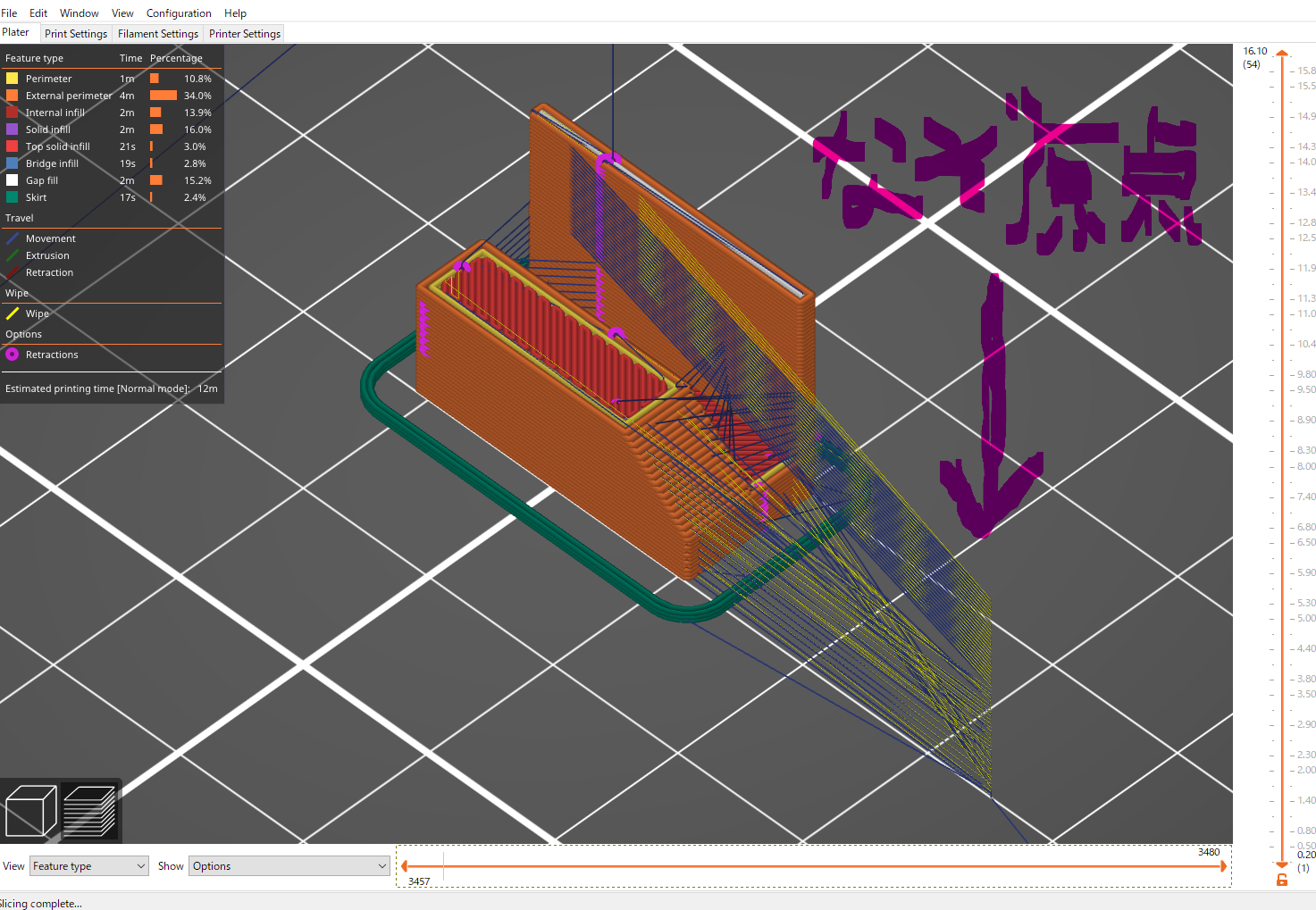Toggle Perimeter feature color swatch
The width and height of the screenshot is (1316, 910).
click(x=13, y=79)
